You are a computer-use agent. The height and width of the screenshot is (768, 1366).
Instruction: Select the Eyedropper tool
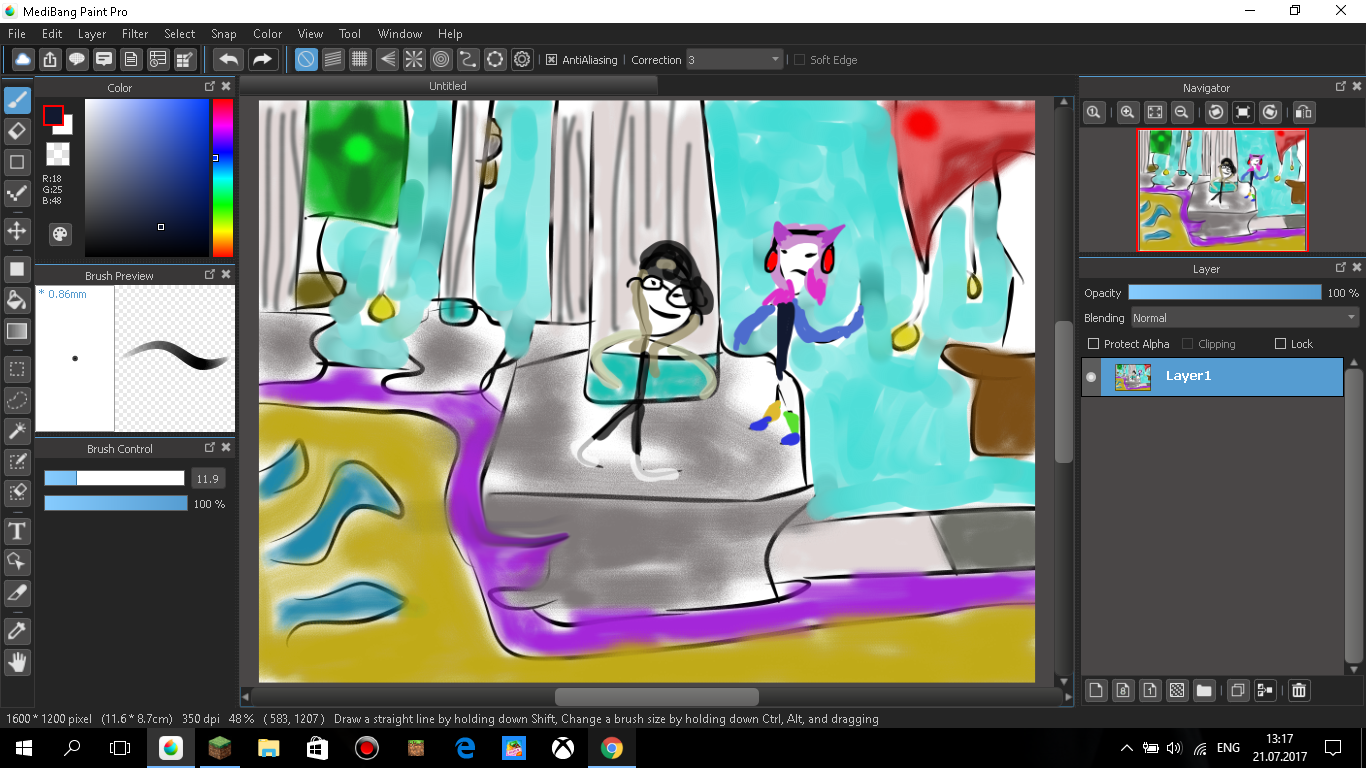[17, 631]
